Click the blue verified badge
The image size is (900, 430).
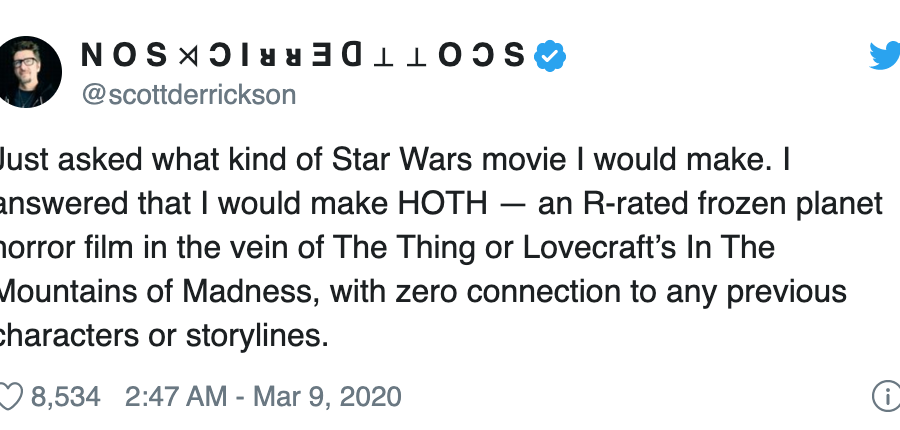pyautogui.click(x=550, y=56)
